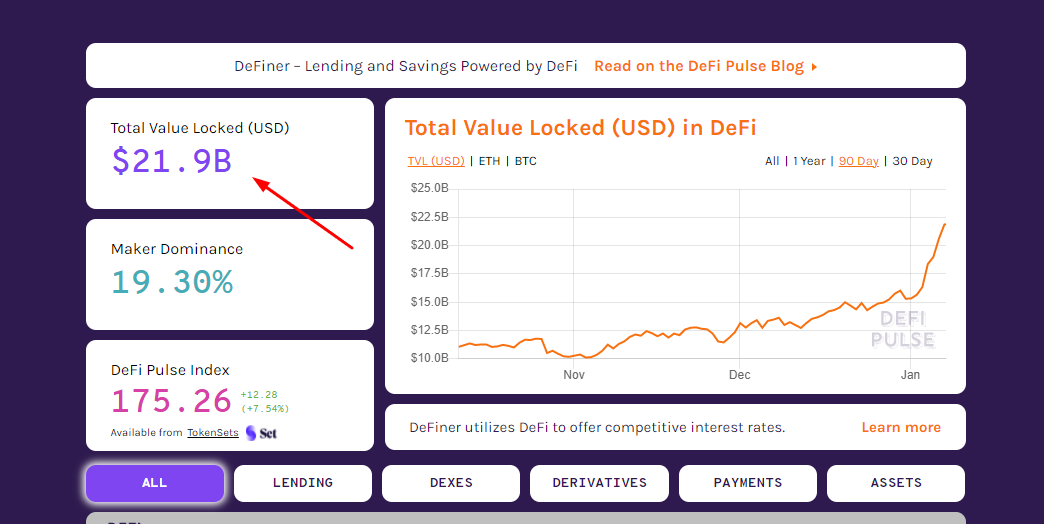Select the 30 Day range
Screen dimensions: 1044x524
pyautogui.click(x=912, y=161)
